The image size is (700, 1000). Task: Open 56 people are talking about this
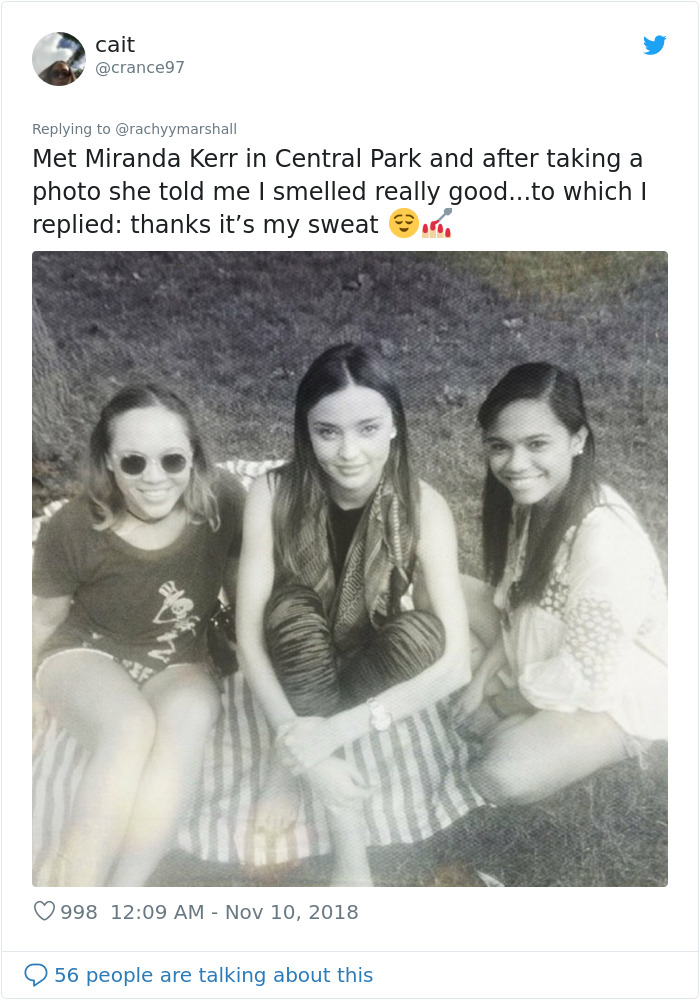pos(213,974)
